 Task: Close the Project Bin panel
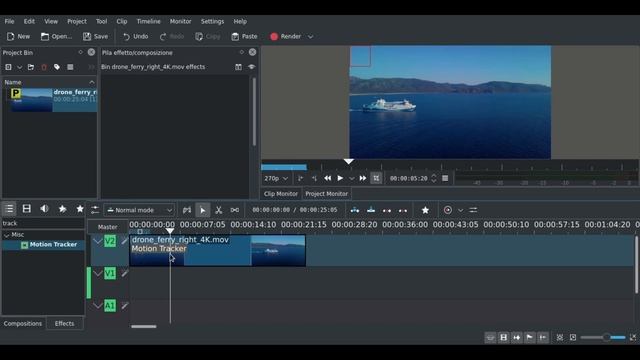coord(91,52)
